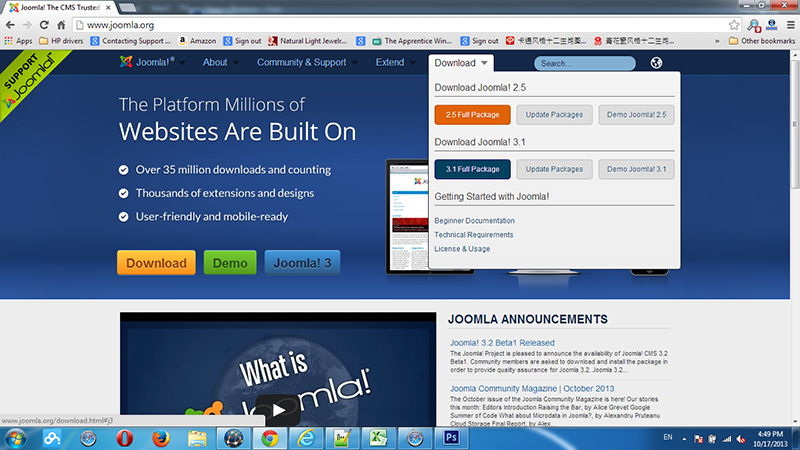Click the green Demo hero button
Viewport: 800px width, 450px height.
(230, 263)
